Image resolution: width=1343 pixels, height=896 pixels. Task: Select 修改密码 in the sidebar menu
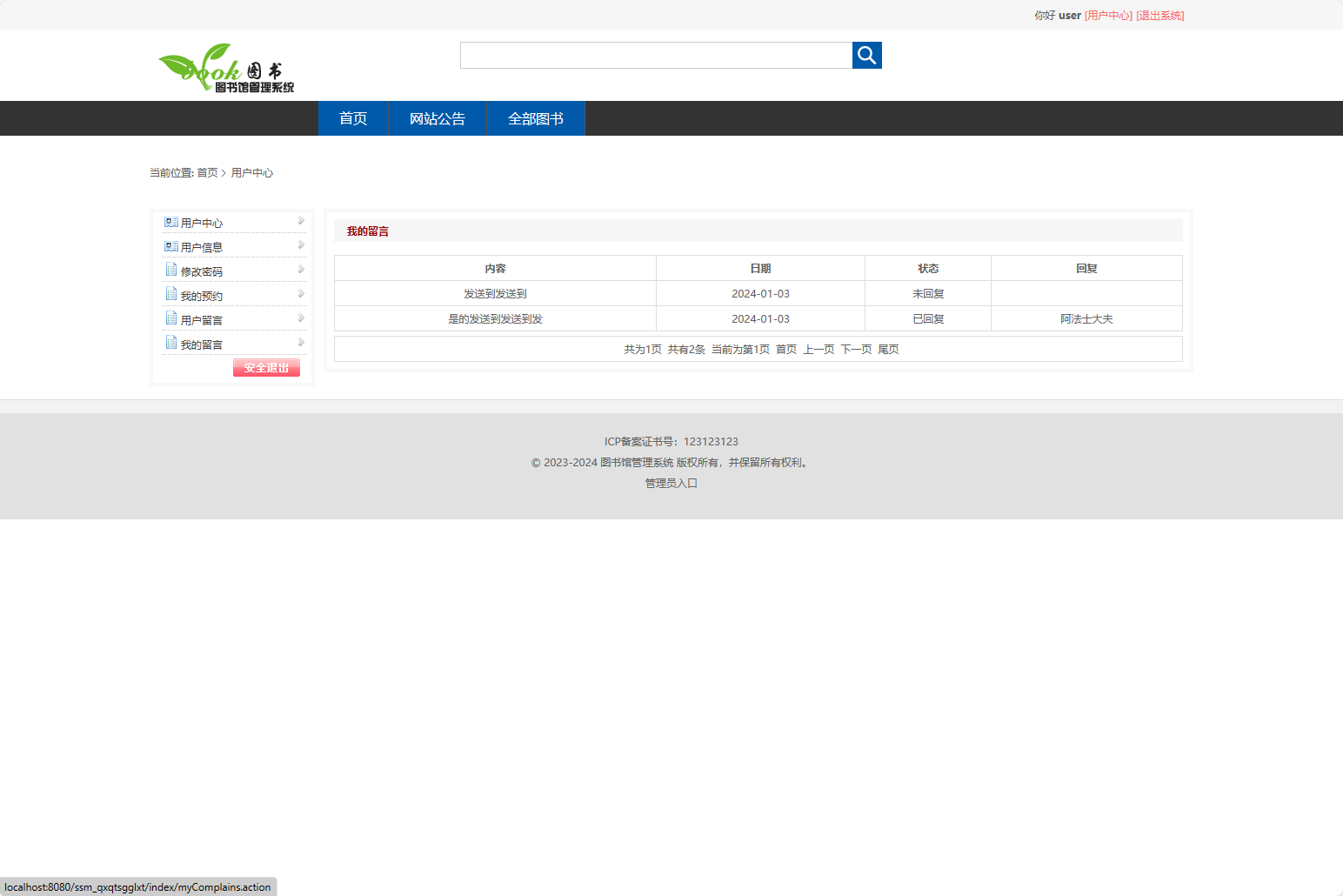[202, 272]
